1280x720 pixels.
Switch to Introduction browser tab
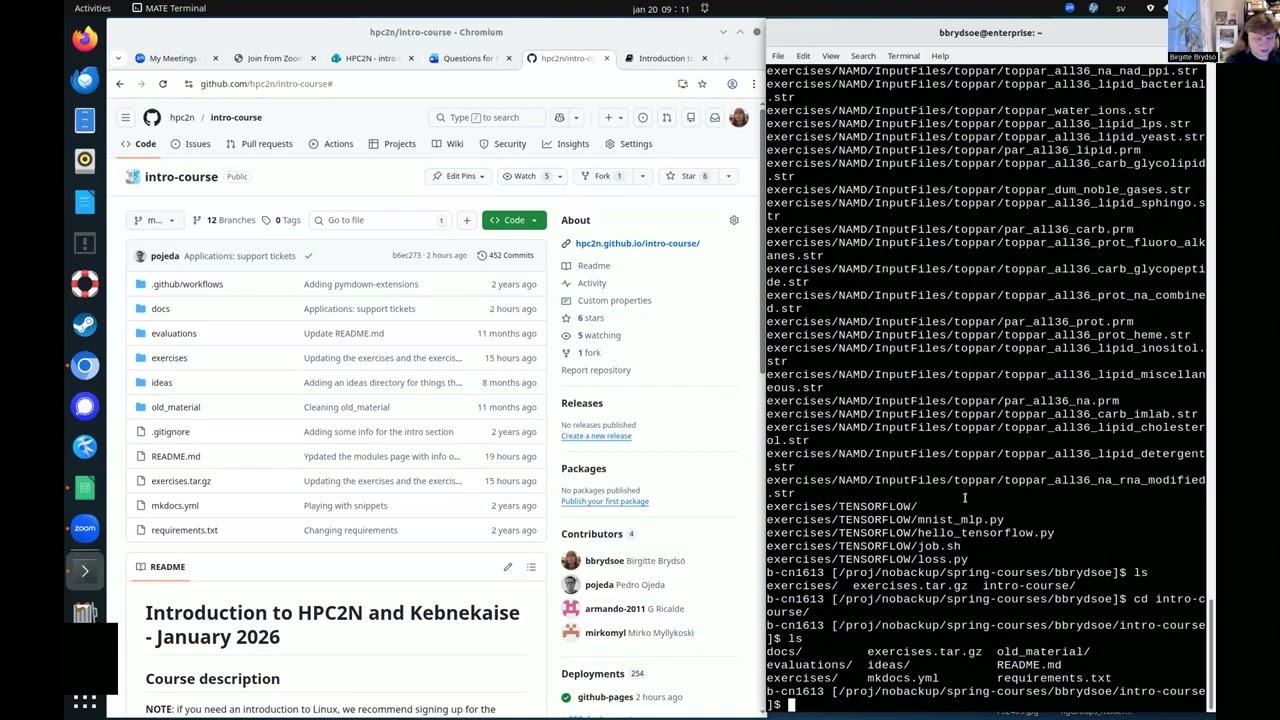pos(664,58)
